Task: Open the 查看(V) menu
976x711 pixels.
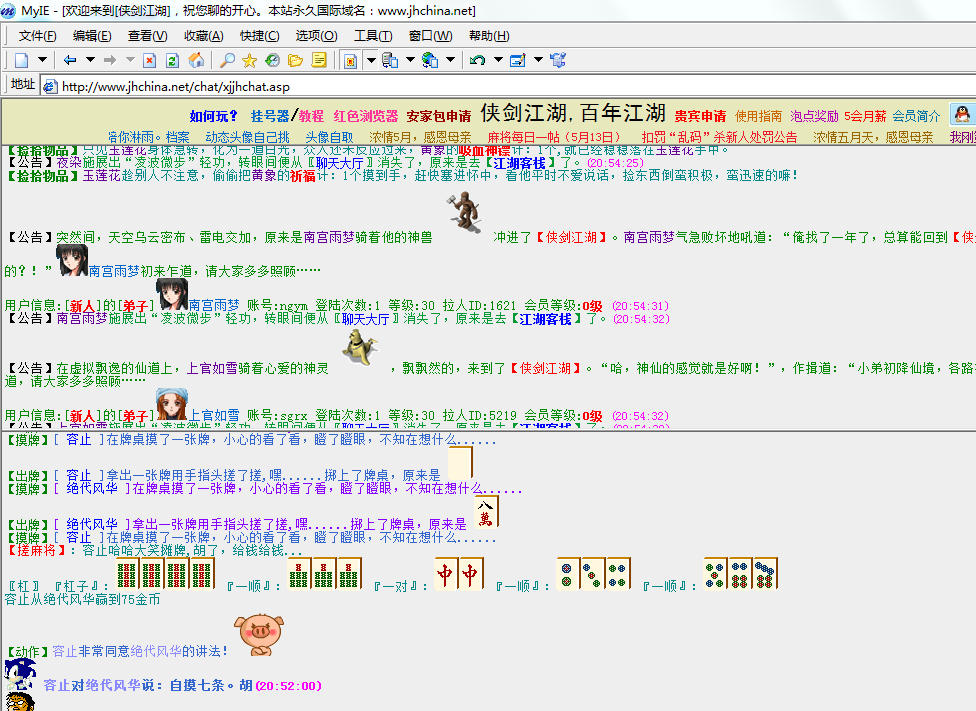Action: click(x=148, y=36)
